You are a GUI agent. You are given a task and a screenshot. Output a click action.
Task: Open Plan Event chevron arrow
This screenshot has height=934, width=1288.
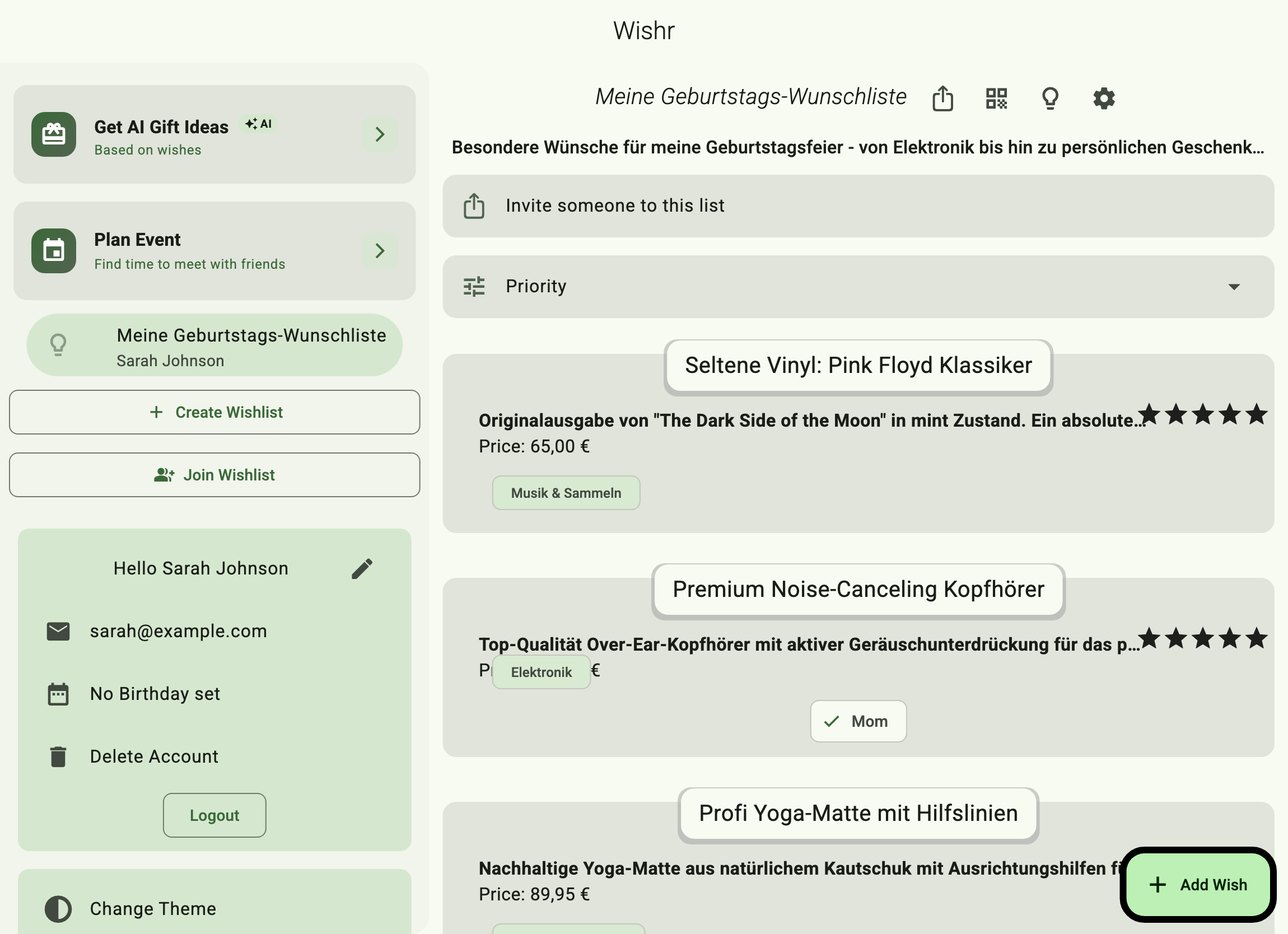point(379,251)
